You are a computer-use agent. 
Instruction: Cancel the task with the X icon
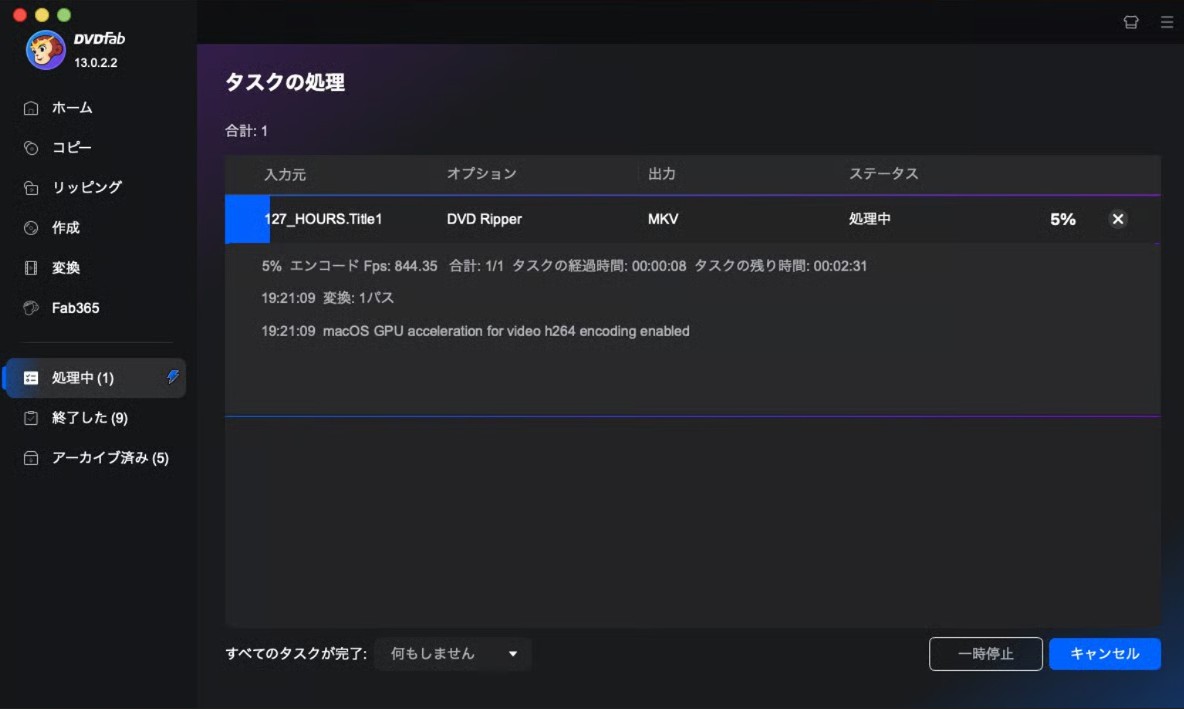click(x=1117, y=219)
